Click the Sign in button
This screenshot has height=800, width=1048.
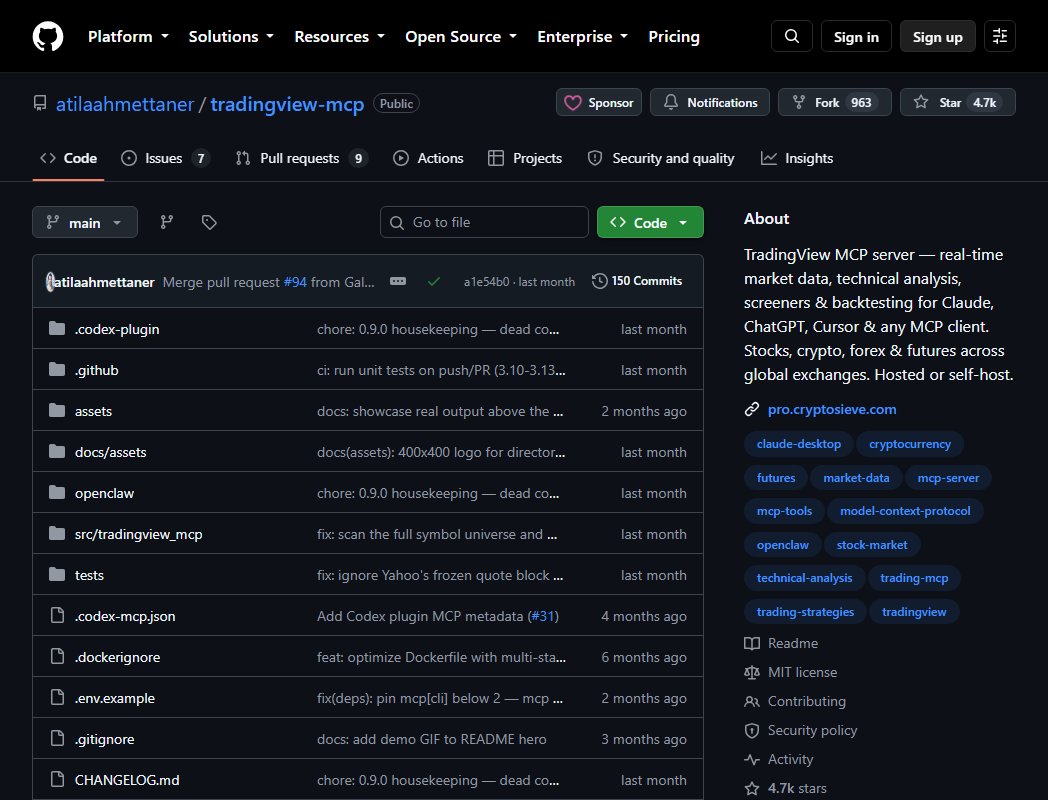[856, 36]
